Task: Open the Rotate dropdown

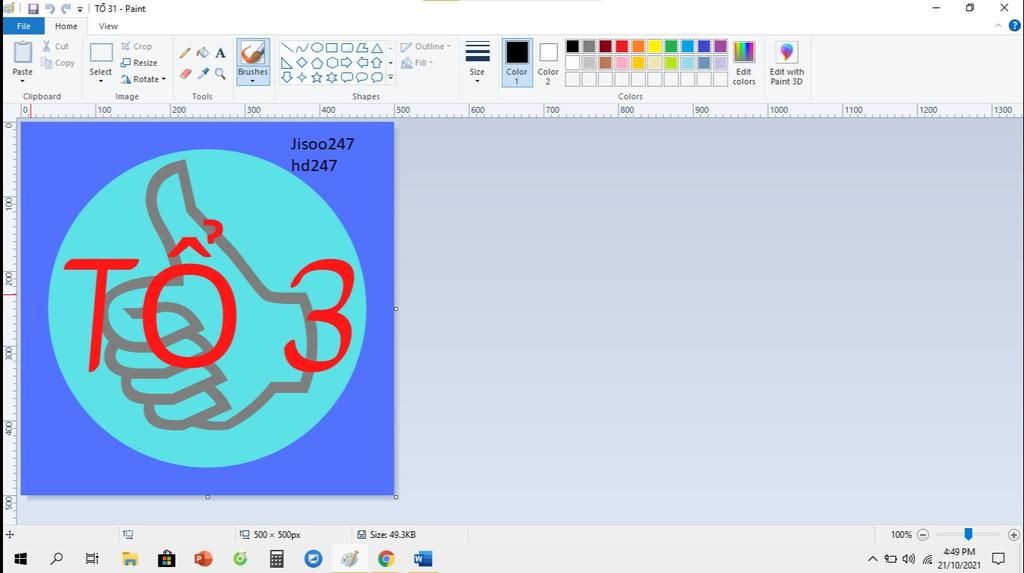Action: tap(144, 79)
